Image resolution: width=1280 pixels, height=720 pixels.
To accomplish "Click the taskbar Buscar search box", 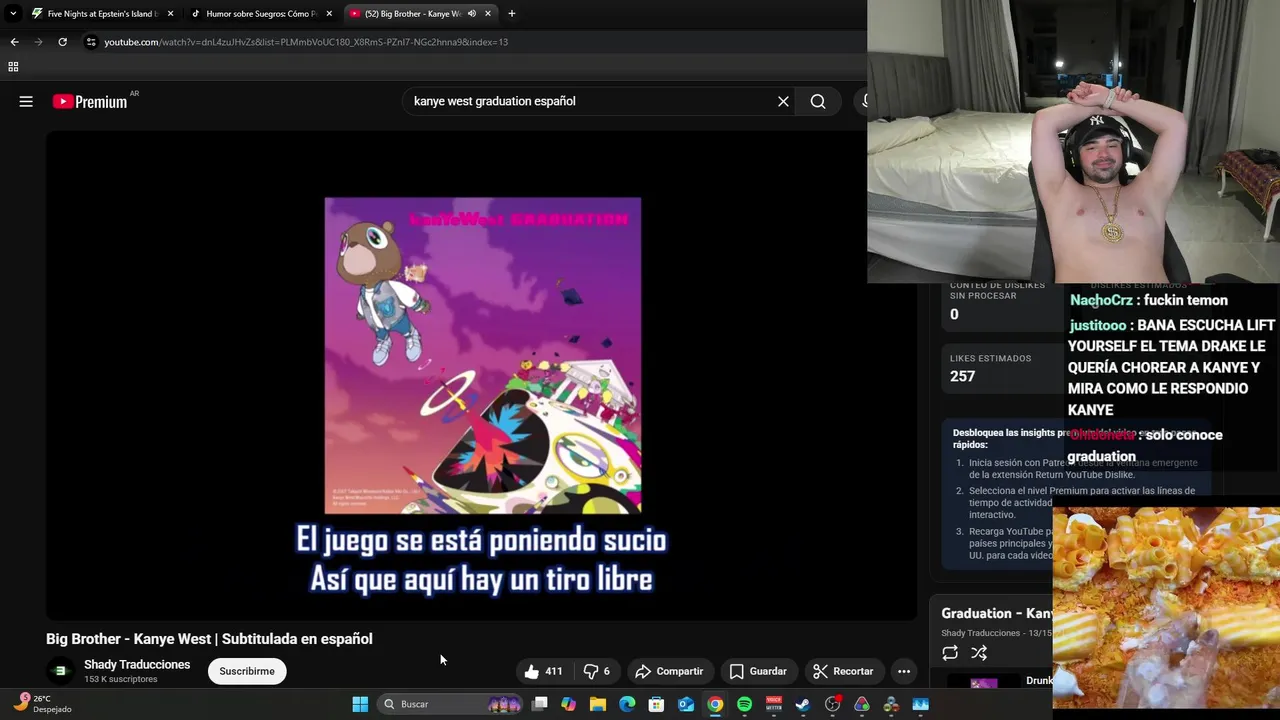I will [x=452, y=704].
